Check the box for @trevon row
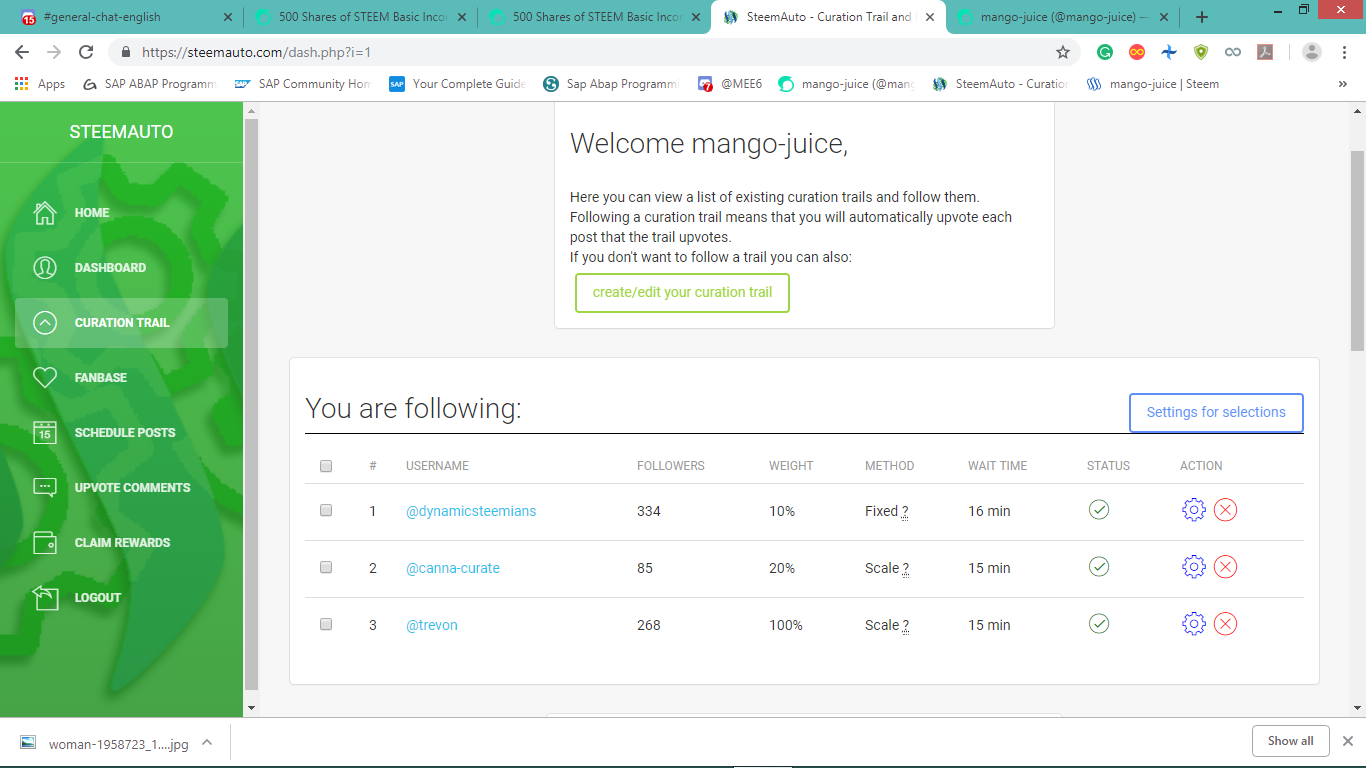 tap(326, 624)
